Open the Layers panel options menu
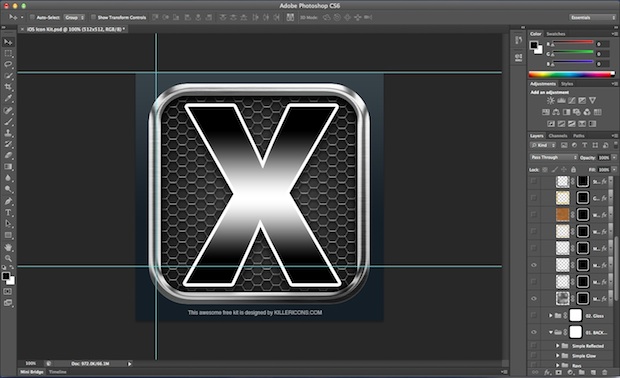Image resolution: width=620 pixels, height=378 pixels. coord(614,136)
